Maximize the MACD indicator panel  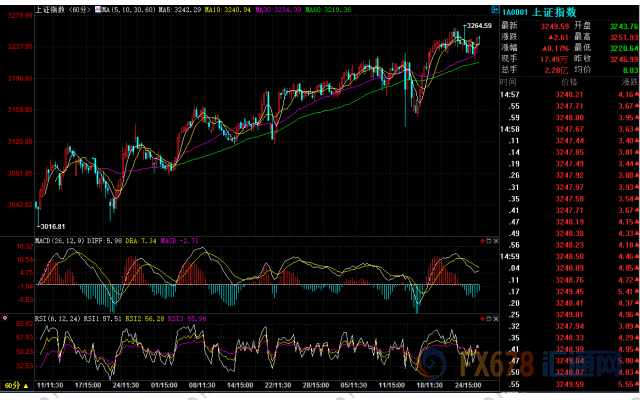[x=489, y=241]
